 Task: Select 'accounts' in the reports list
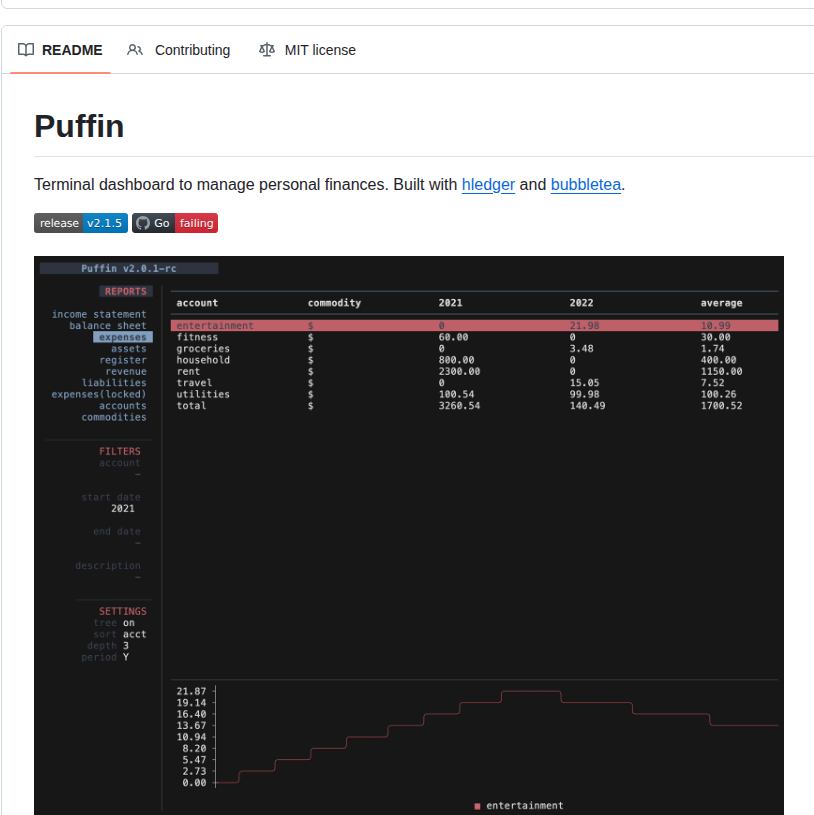pos(123,405)
